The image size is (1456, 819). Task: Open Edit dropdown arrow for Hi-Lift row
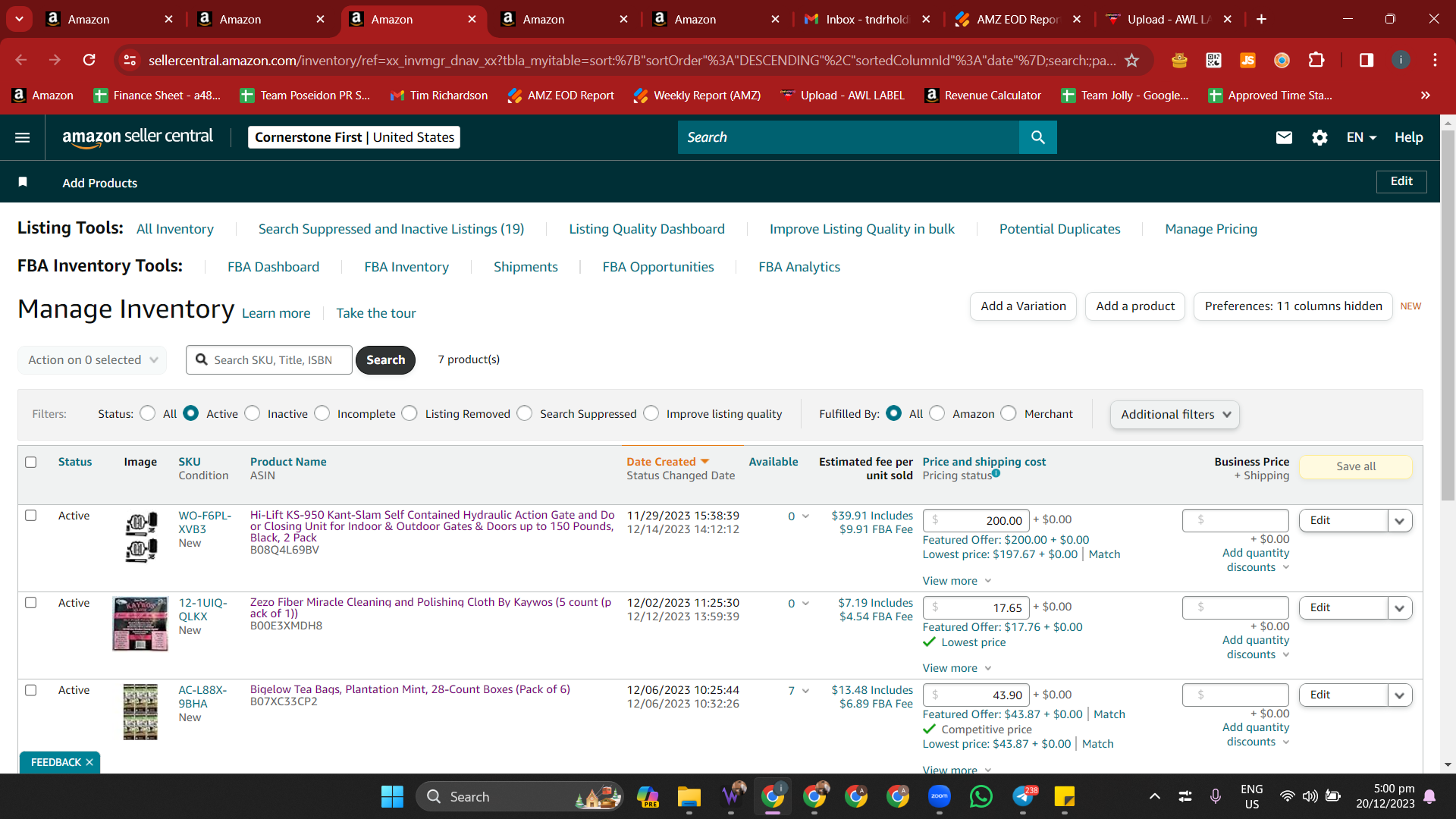[x=1400, y=520]
